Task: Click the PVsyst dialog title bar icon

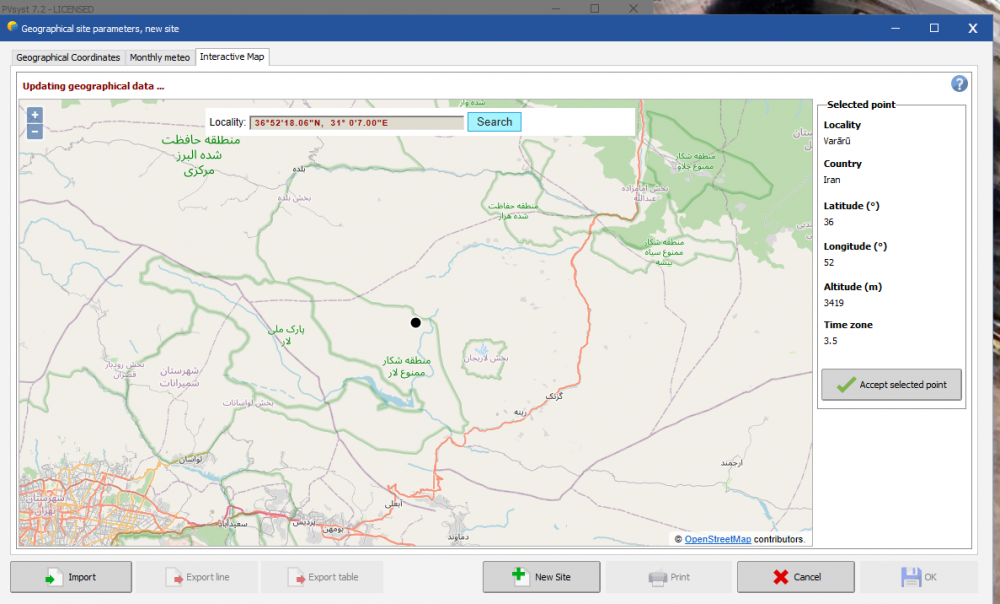Action: (12, 28)
